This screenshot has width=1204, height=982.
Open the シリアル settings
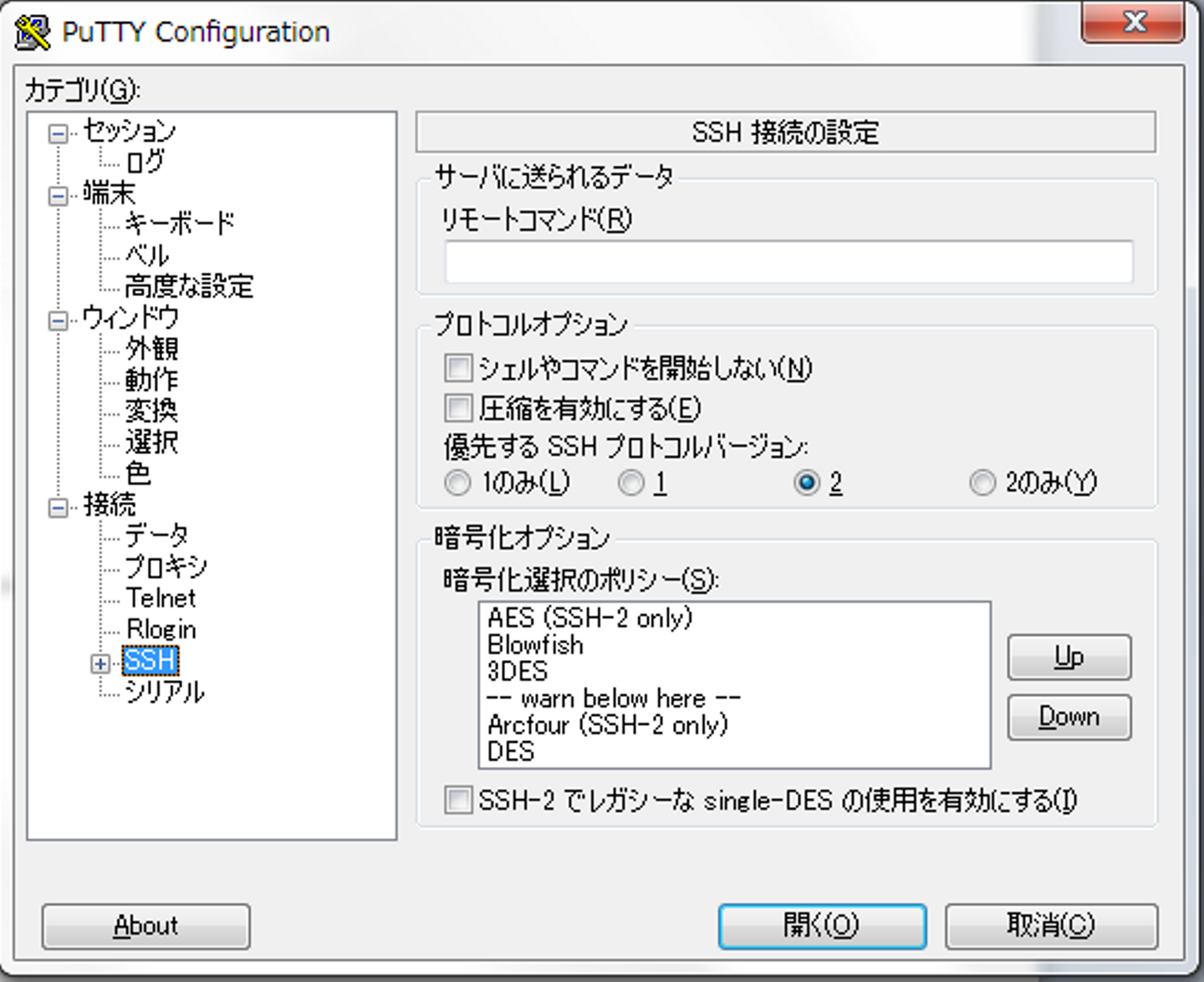pos(165,692)
